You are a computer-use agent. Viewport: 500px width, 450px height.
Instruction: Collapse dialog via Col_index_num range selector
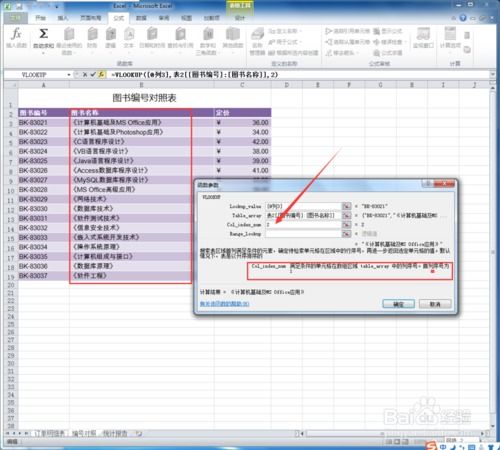(x=346, y=225)
